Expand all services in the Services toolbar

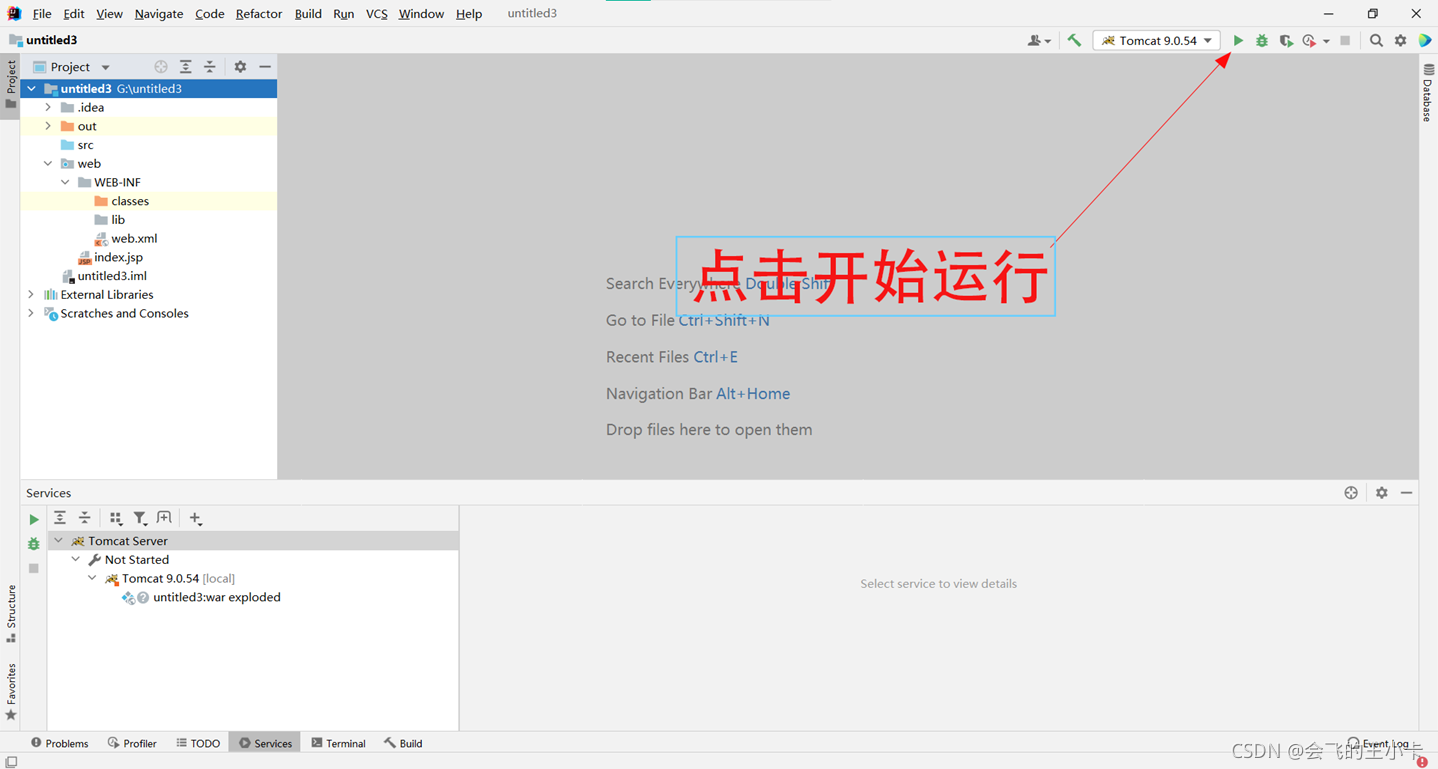(60, 518)
